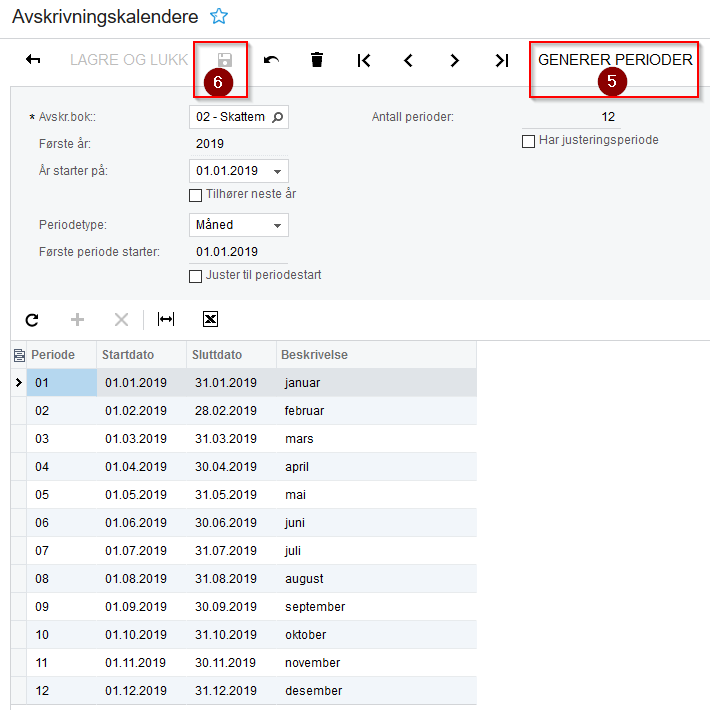Screen dimensions: 710x710
Task: Click end date 28.02.2019
Action: [231, 411]
